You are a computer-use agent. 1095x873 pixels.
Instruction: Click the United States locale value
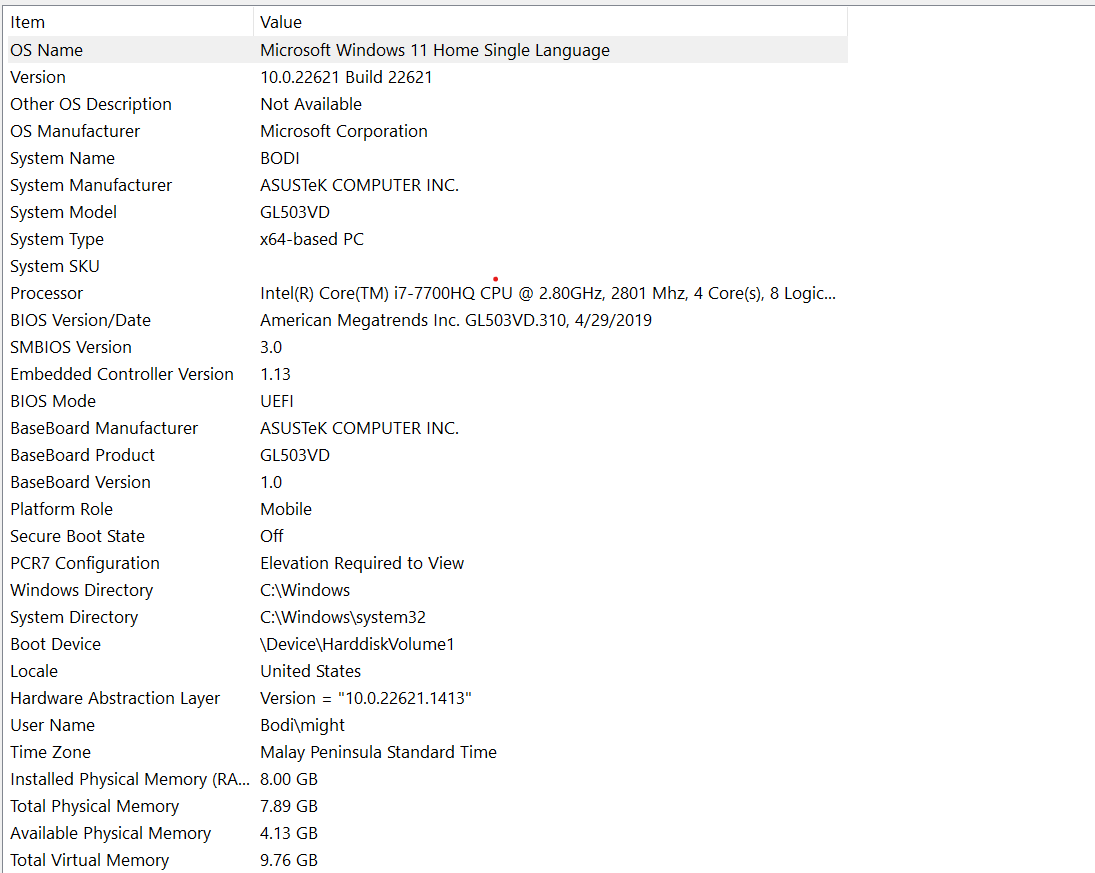click(x=311, y=671)
